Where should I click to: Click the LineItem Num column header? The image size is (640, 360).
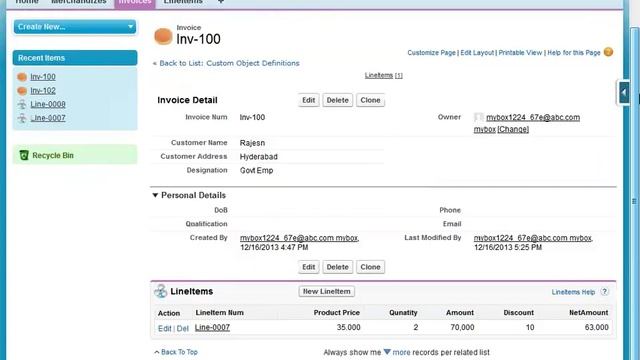[220, 313]
